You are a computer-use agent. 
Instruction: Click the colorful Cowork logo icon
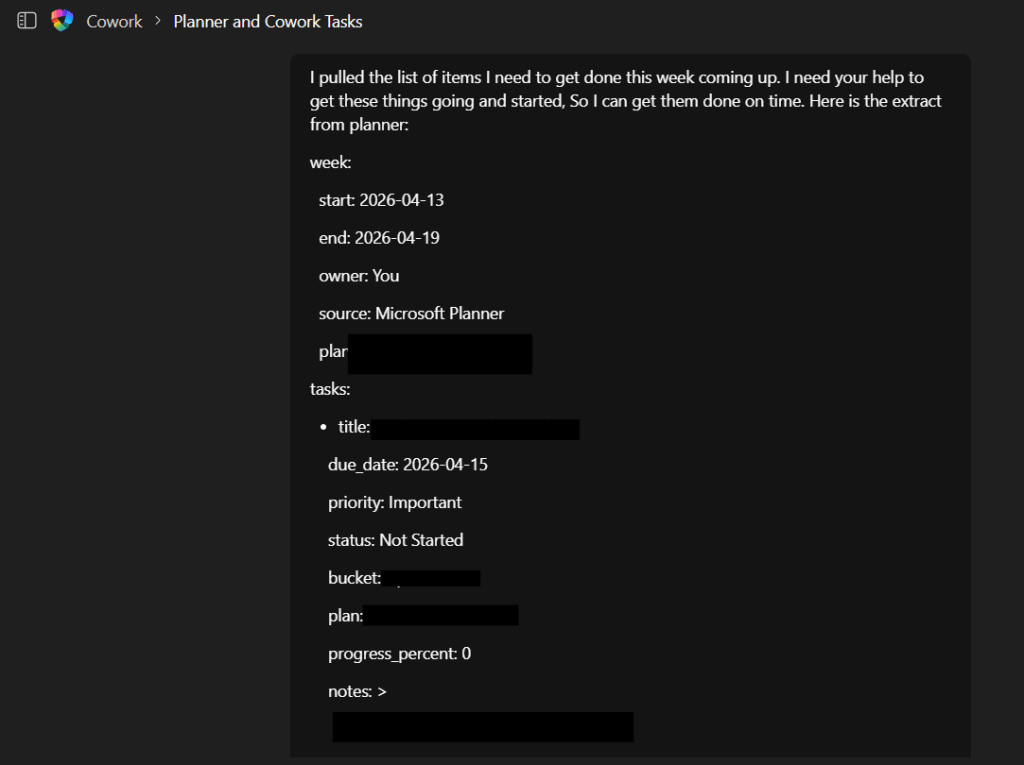(x=63, y=21)
